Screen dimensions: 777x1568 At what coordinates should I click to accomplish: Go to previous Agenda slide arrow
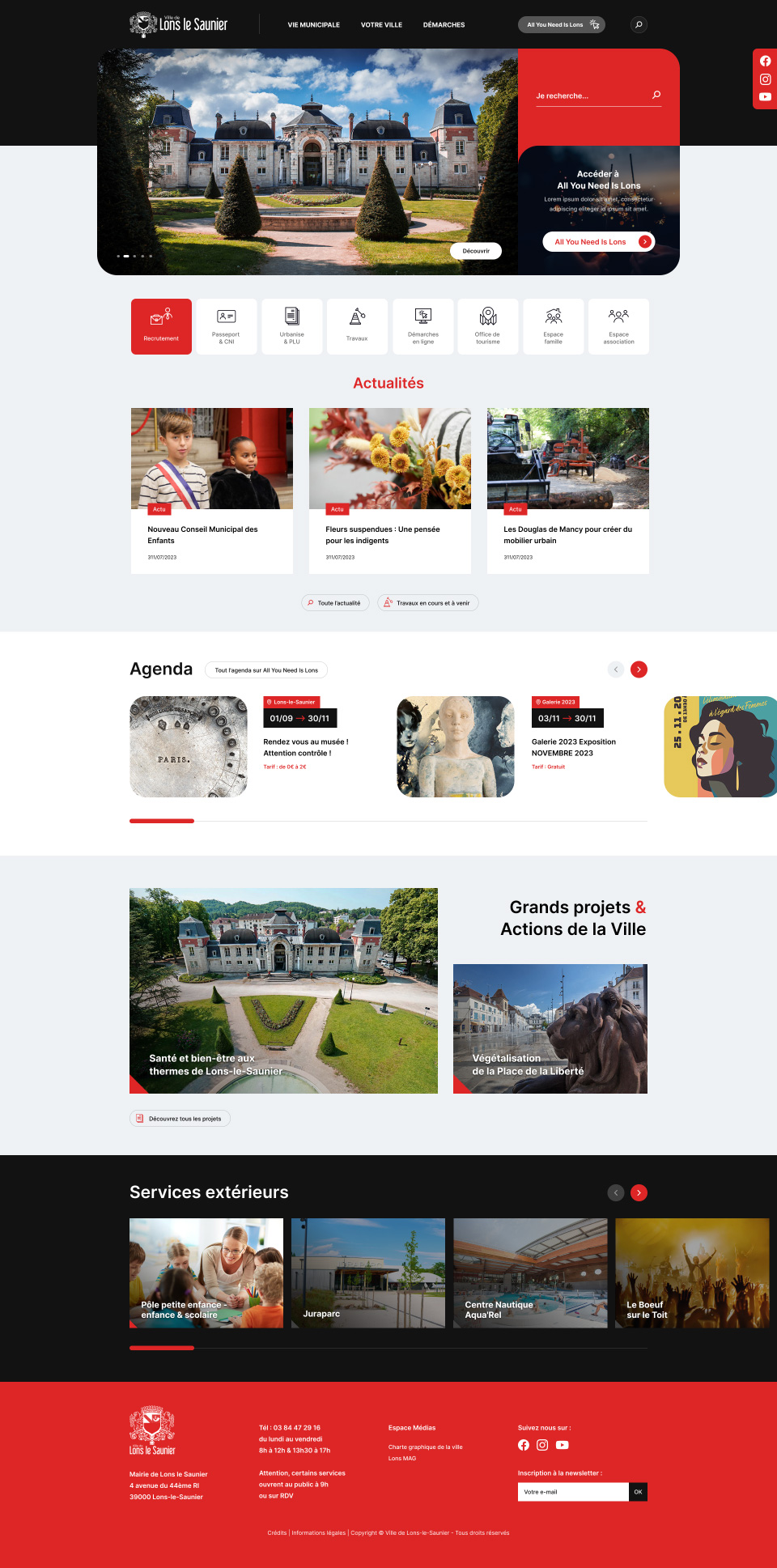[616, 669]
